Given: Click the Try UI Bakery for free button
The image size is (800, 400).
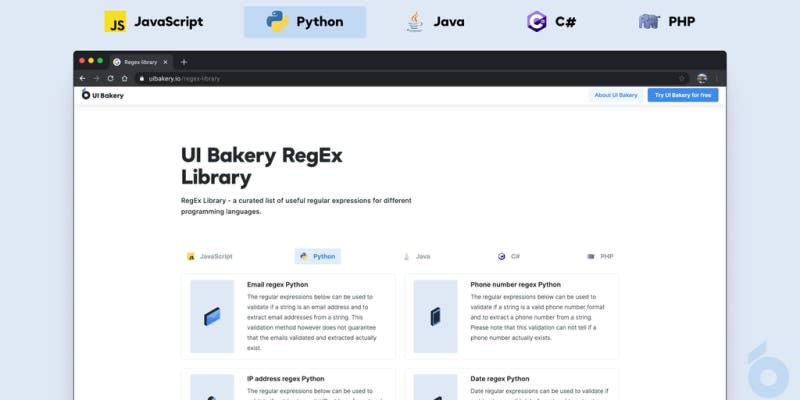Looking at the screenshot, I should point(682,95).
